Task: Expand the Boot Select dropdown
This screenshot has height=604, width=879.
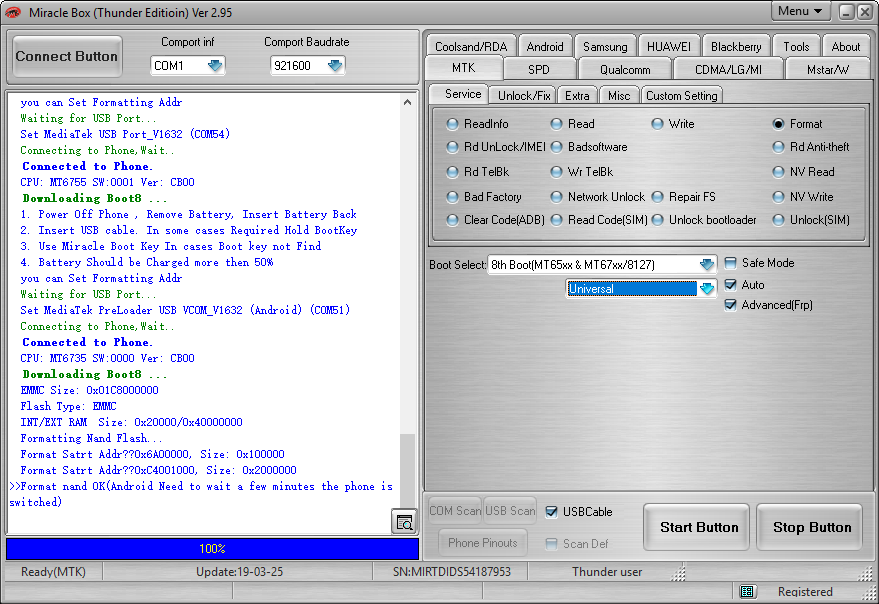Action: point(706,264)
